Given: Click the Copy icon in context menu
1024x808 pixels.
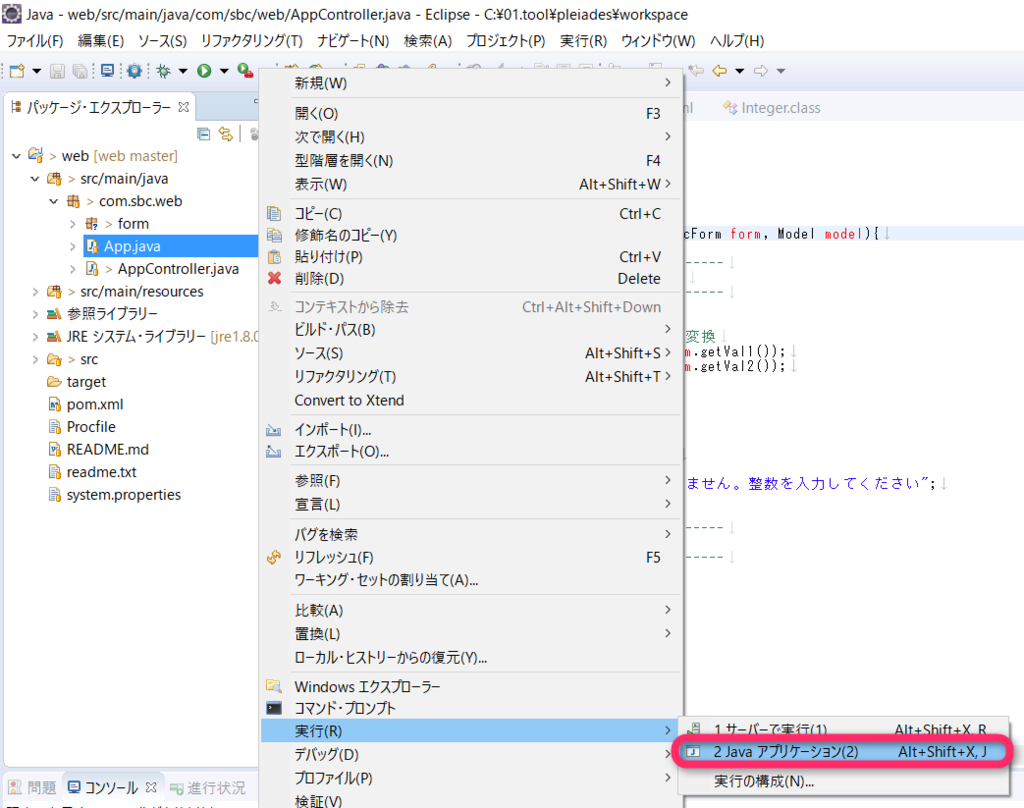Looking at the screenshot, I should click(x=274, y=214).
